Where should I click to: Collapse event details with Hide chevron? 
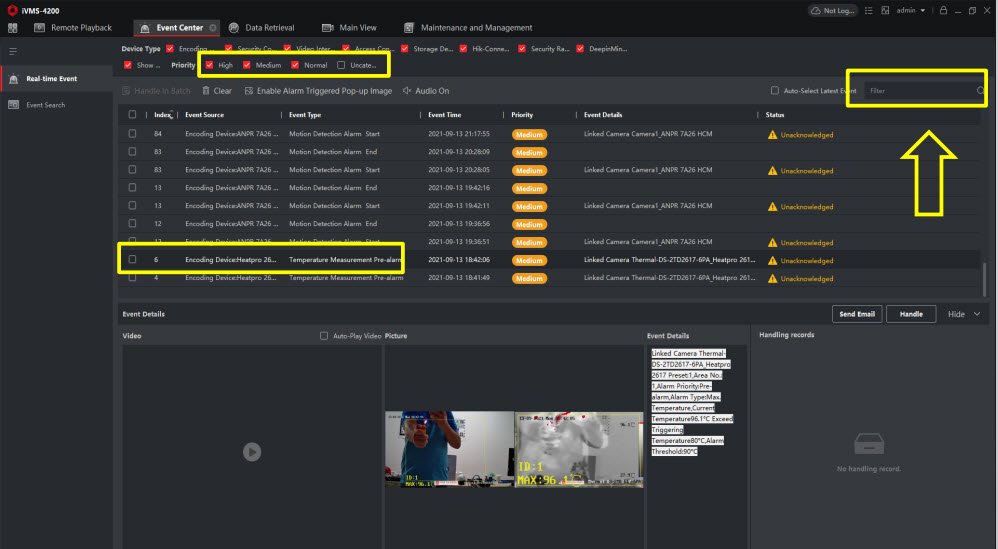(x=976, y=314)
